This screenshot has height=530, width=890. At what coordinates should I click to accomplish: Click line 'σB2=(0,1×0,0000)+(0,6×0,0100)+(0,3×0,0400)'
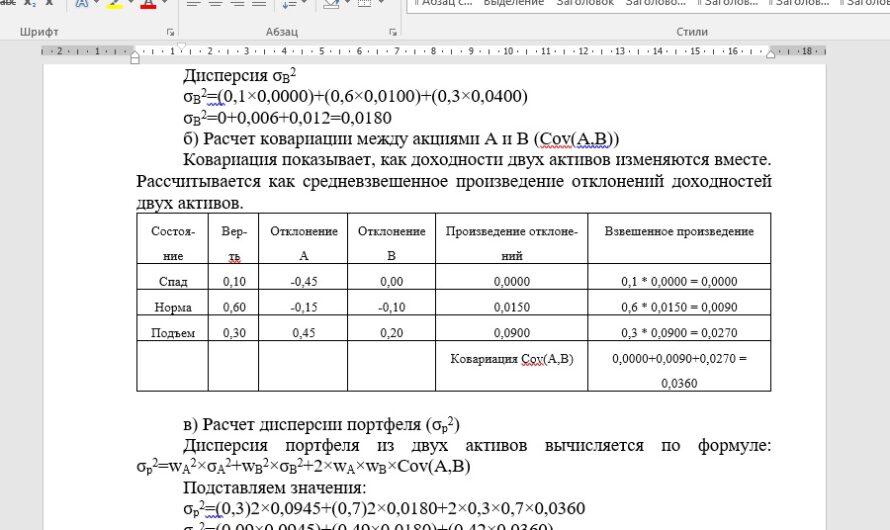click(x=355, y=96)
